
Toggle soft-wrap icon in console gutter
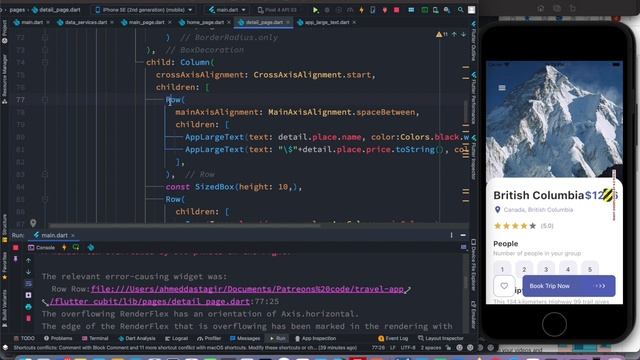click(29, 283)
